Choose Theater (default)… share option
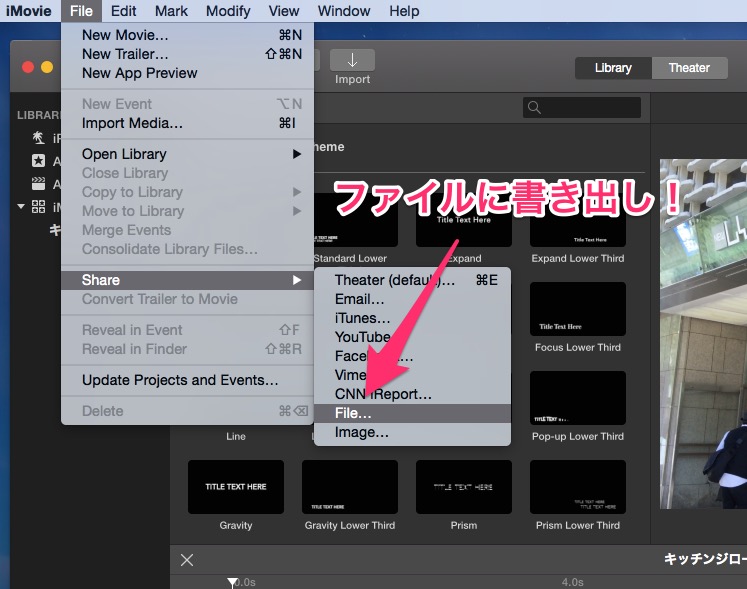Viewport: 747px width, 589px height. point(412,280)
